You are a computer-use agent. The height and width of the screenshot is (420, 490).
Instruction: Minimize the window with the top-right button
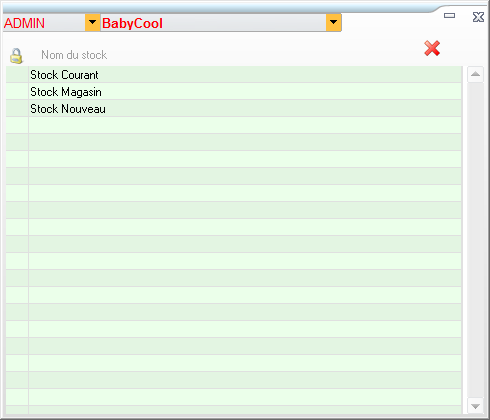449,15
